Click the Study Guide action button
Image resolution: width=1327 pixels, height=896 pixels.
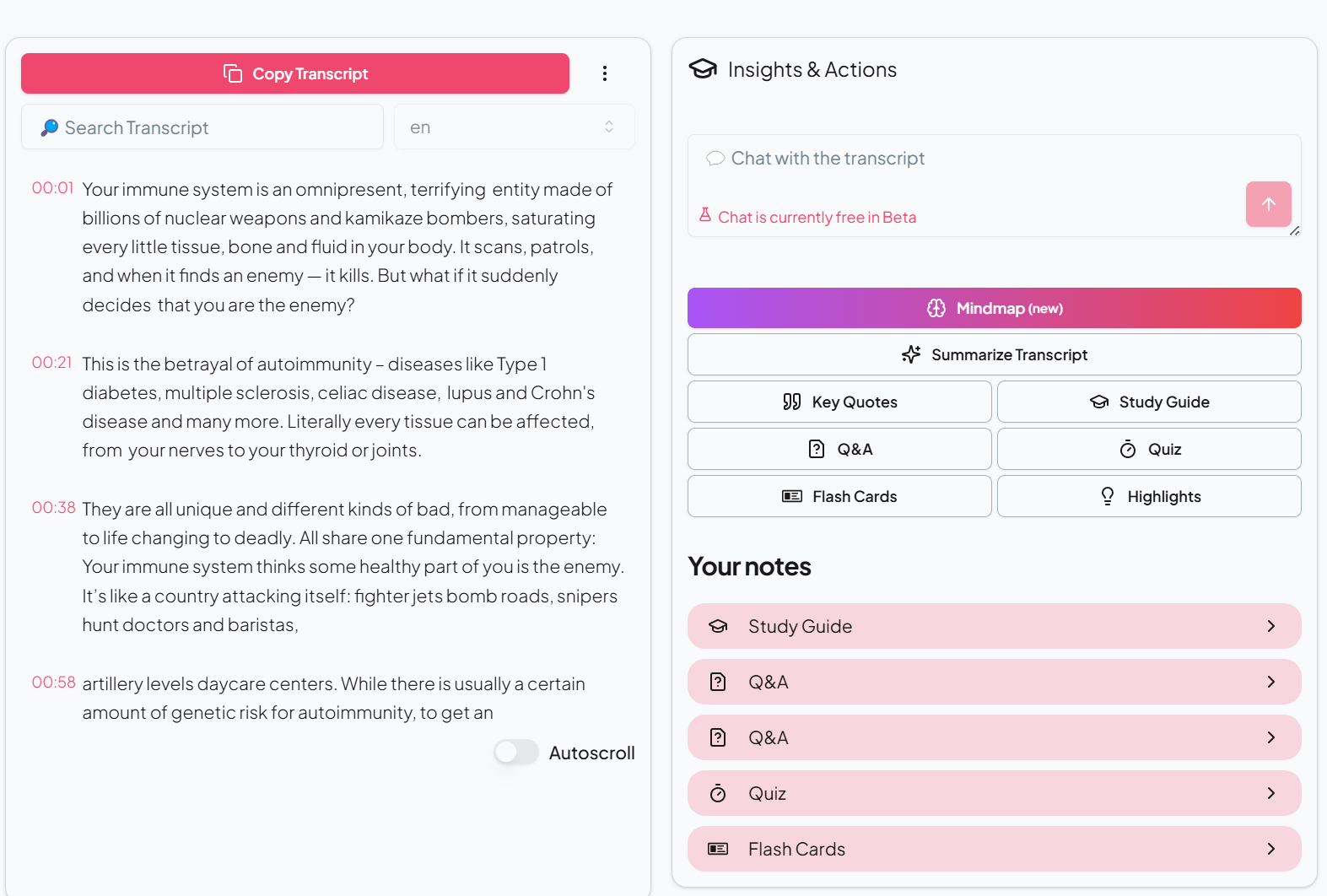(1148, 402)
